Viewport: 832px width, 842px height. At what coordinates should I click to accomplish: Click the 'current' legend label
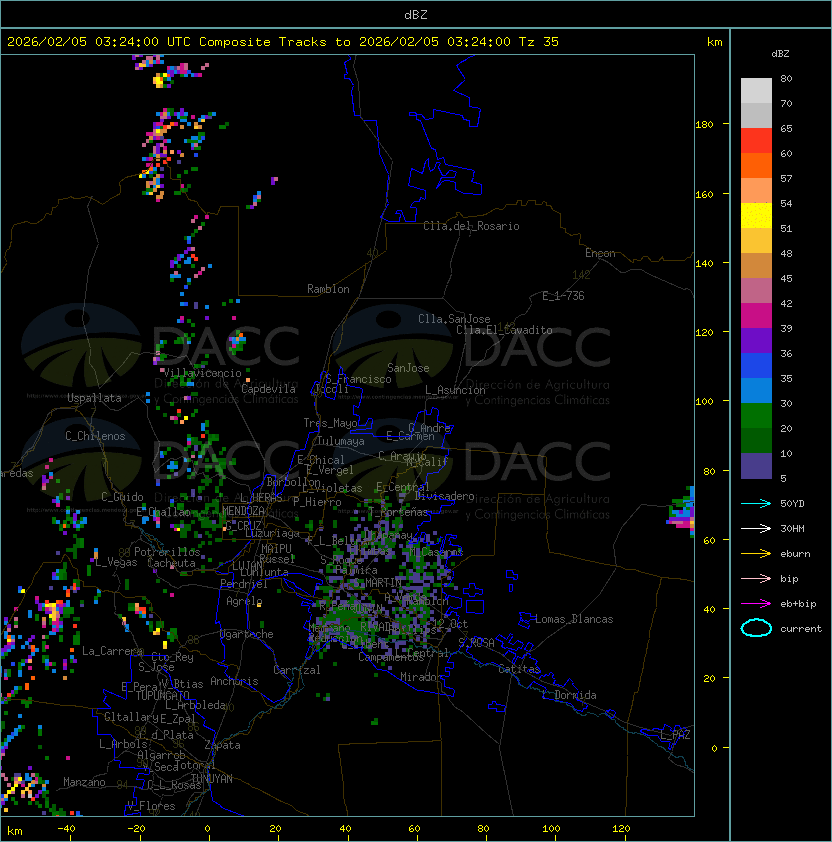(x=801, y=629)
